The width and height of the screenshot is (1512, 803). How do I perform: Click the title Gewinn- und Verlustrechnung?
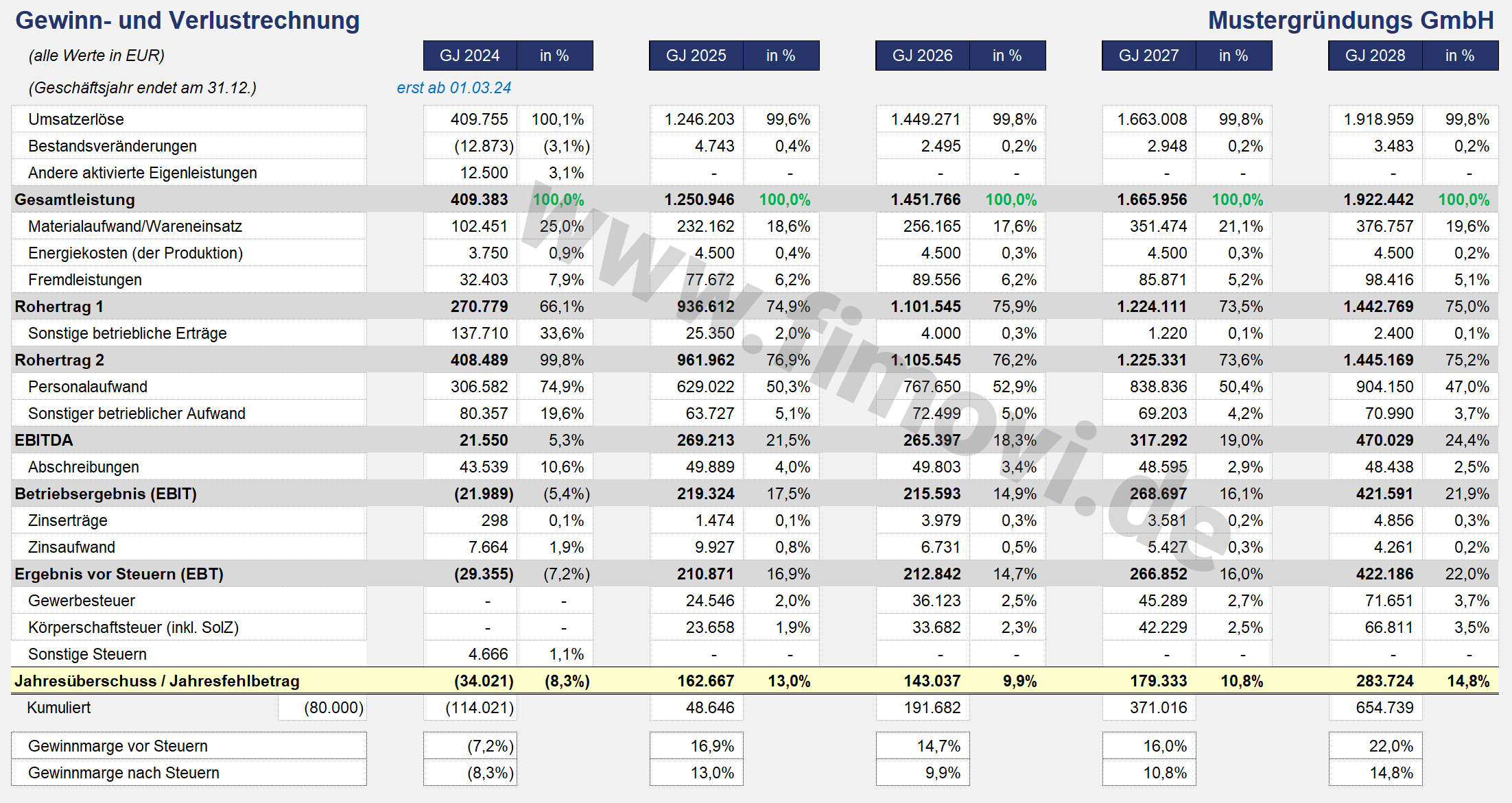tap(187, 21)
